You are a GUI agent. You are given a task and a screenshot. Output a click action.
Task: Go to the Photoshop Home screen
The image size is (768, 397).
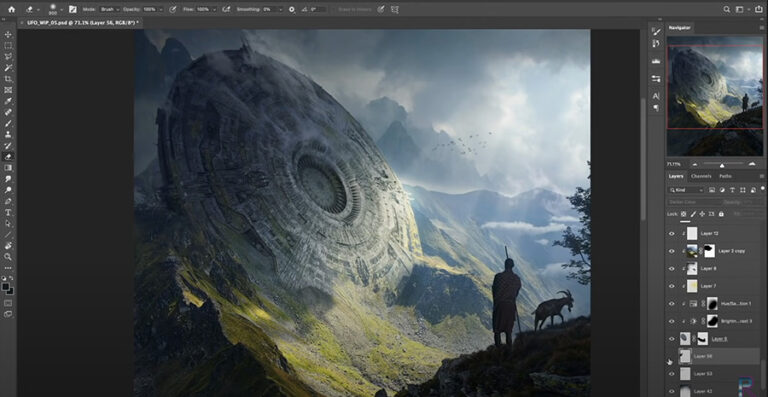click(x=11, y=9)
